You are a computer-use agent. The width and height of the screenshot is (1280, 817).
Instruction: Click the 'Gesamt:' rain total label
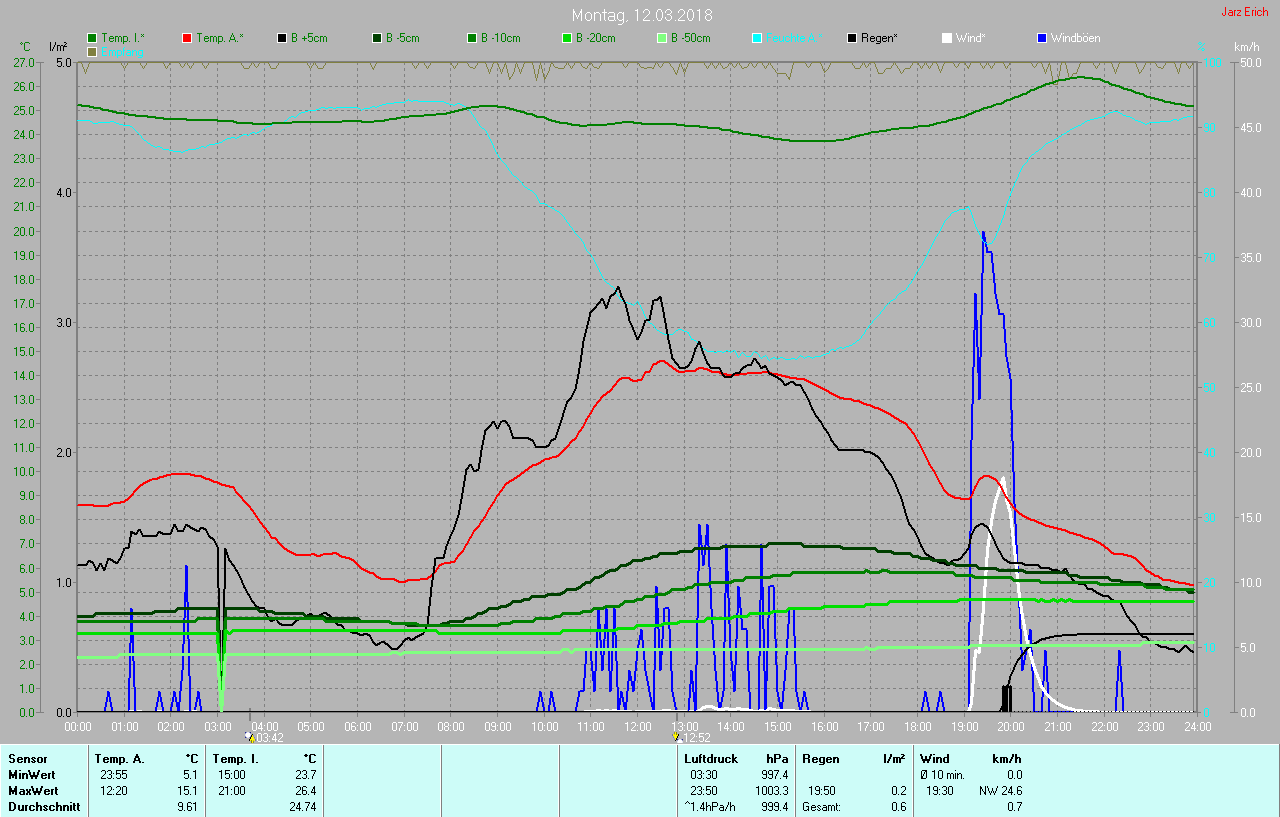point(821,807)
